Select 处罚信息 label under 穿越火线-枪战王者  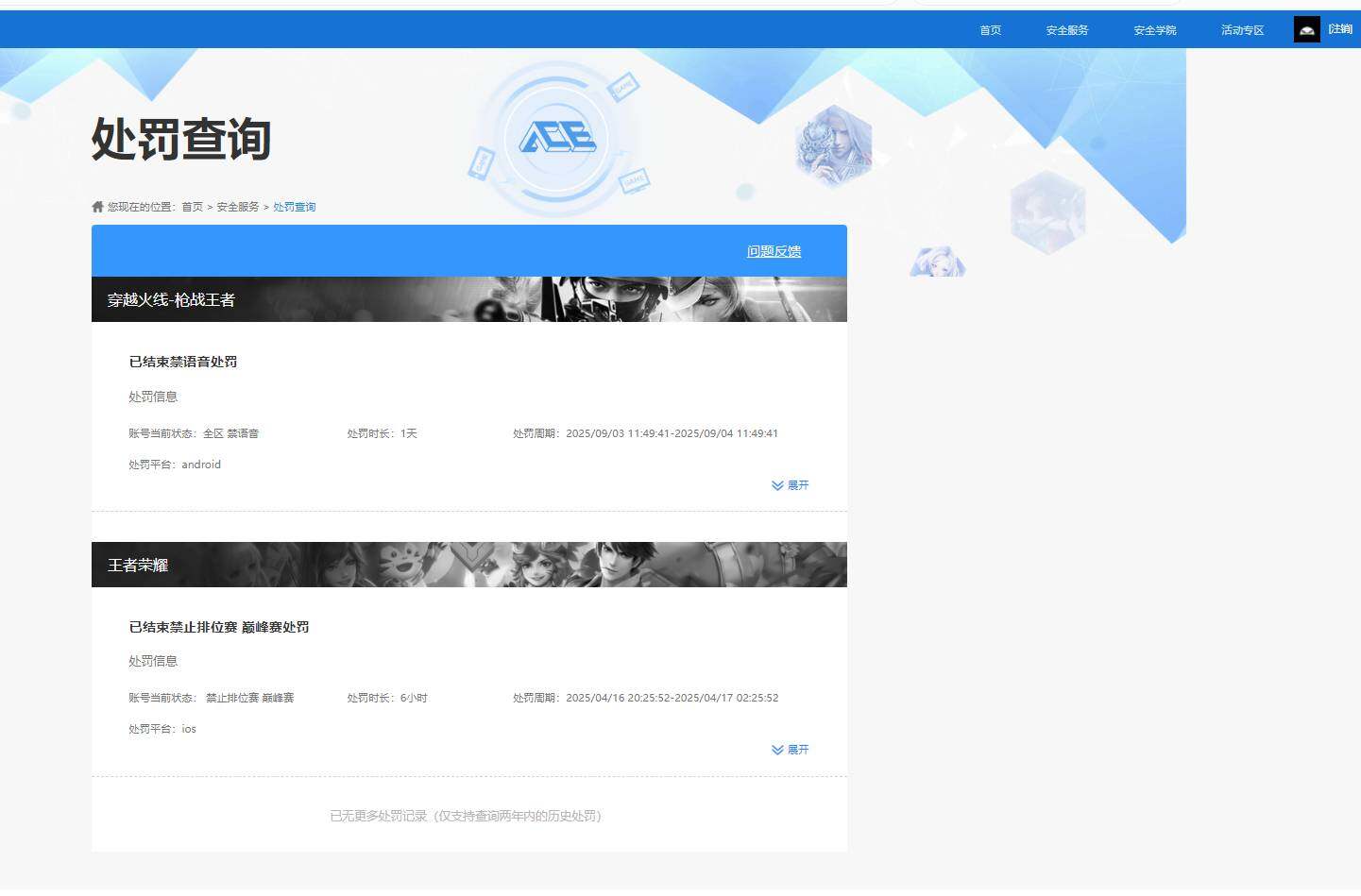point(153,397)
